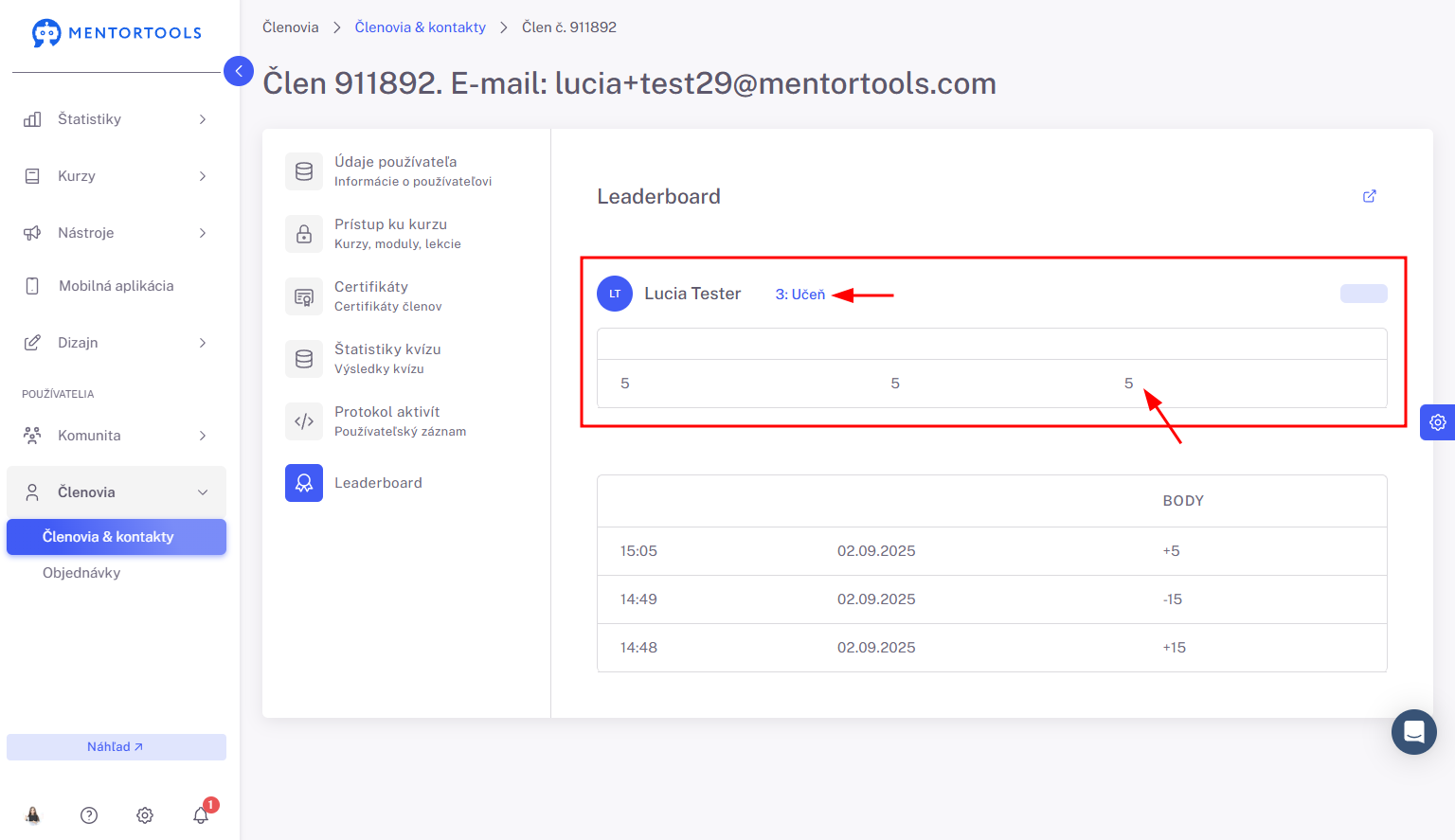Open the Certifikáty section
The width and height of the screenshot is (1455, 840).
tap(371, 295)
